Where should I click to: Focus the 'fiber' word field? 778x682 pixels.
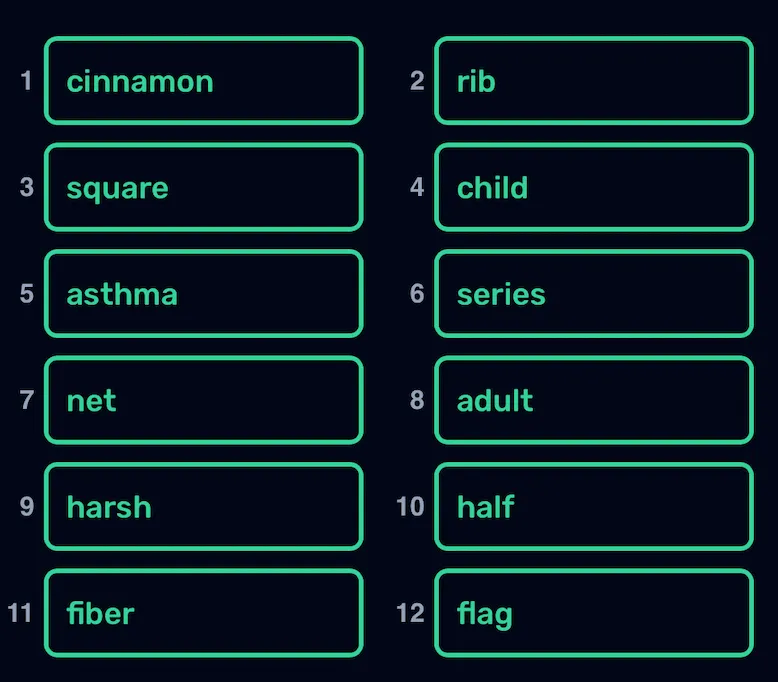click(203, 613)
